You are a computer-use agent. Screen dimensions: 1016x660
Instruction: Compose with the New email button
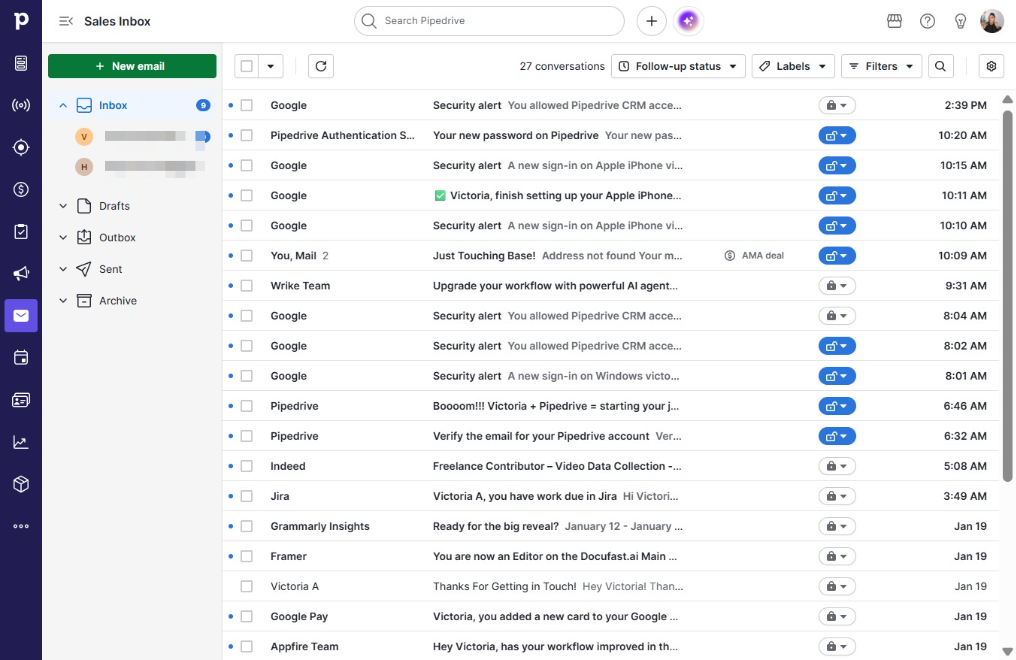tap(132, 66)
